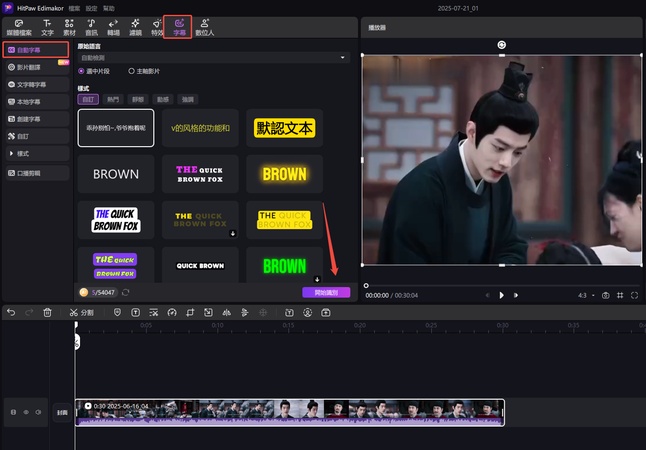Click the circular avatar icon in toolbar

[307, 312]
